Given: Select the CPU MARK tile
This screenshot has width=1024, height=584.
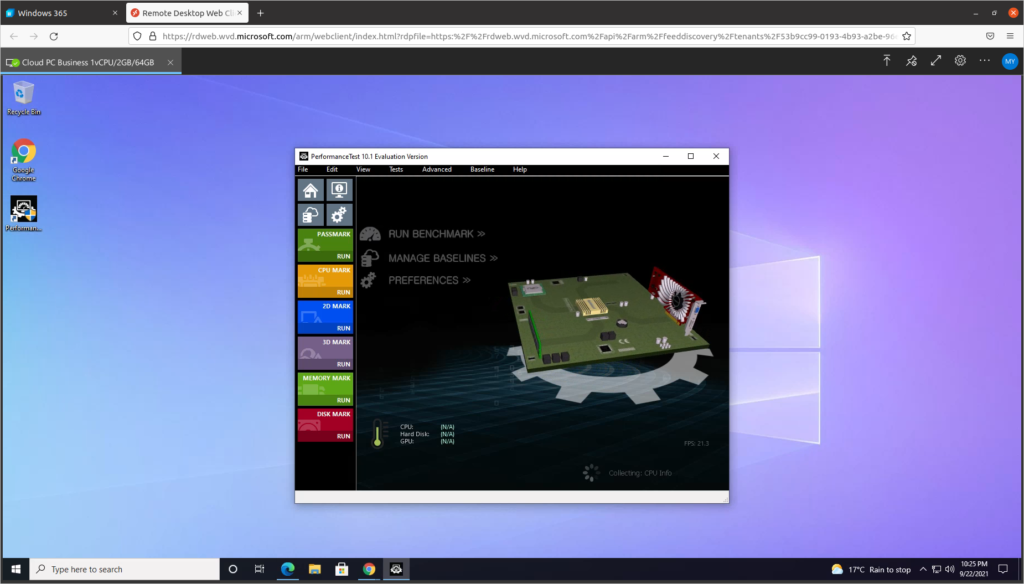Looking at the screenshot, I should 325,281.
